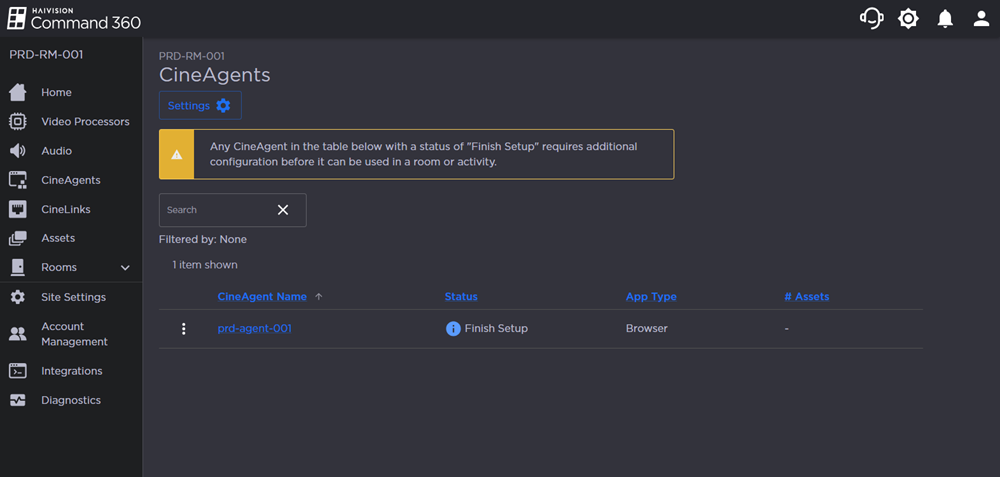The height and width of the screenshot is (477, 1000).
Task: Click the CineAgents sidebar icon
Action: pyautogui.click(x=18, y=180)
